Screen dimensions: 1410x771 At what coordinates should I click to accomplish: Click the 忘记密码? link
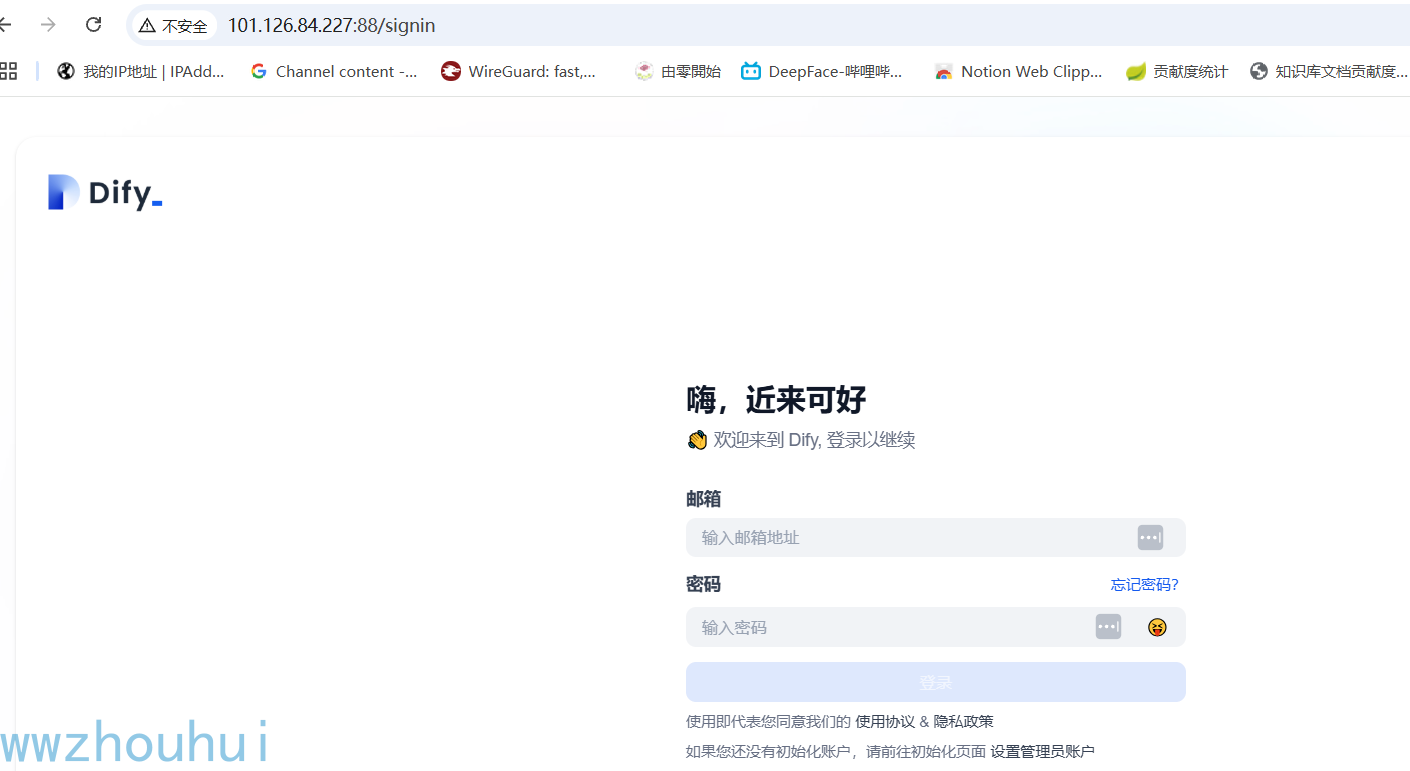click(1144, 584)
